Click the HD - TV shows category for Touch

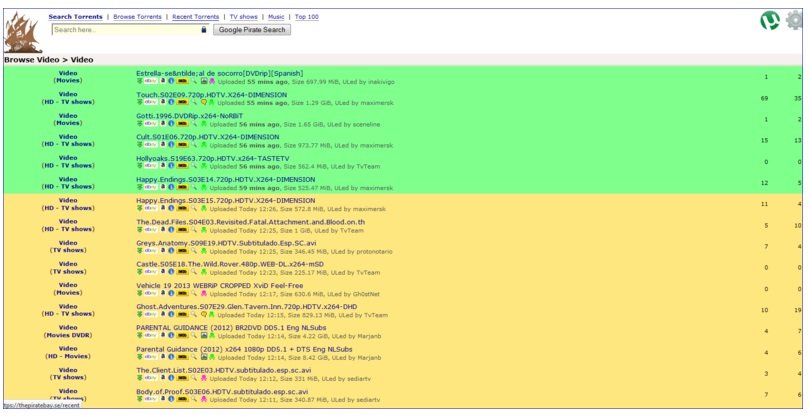pyautogui.click(x=68, y=102)
